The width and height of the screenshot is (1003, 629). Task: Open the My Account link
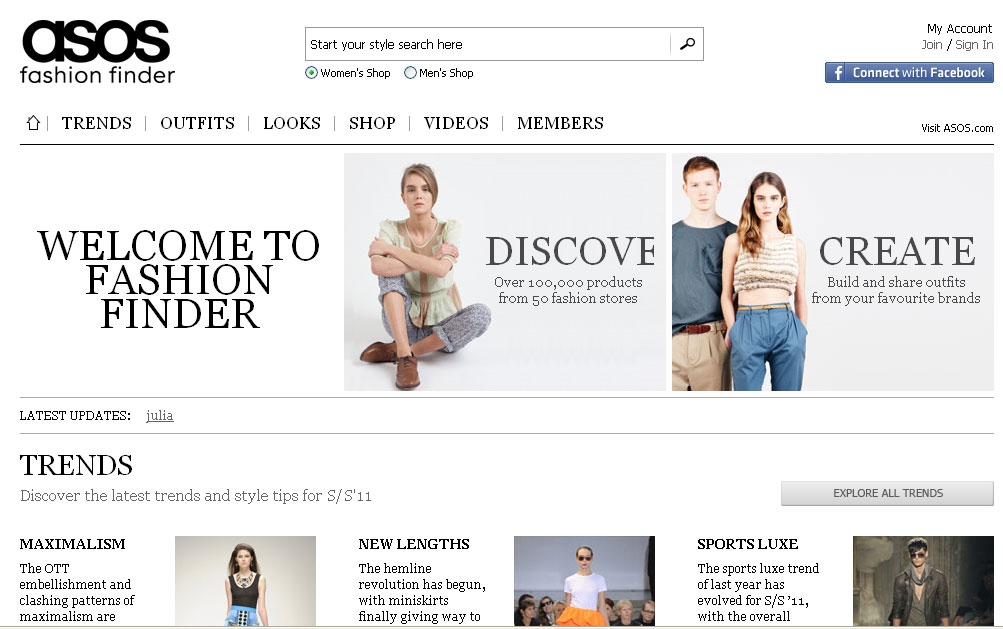click(x=959, y=29)
